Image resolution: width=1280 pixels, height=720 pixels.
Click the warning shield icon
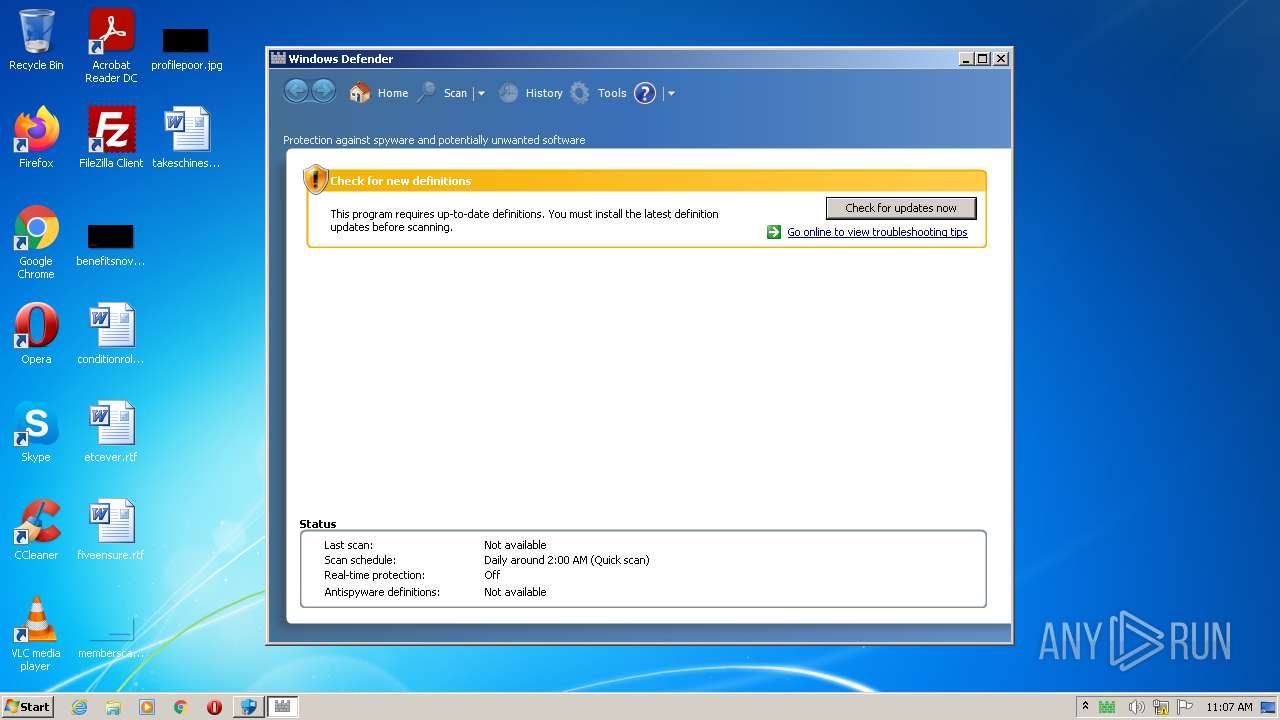(315, 179)
